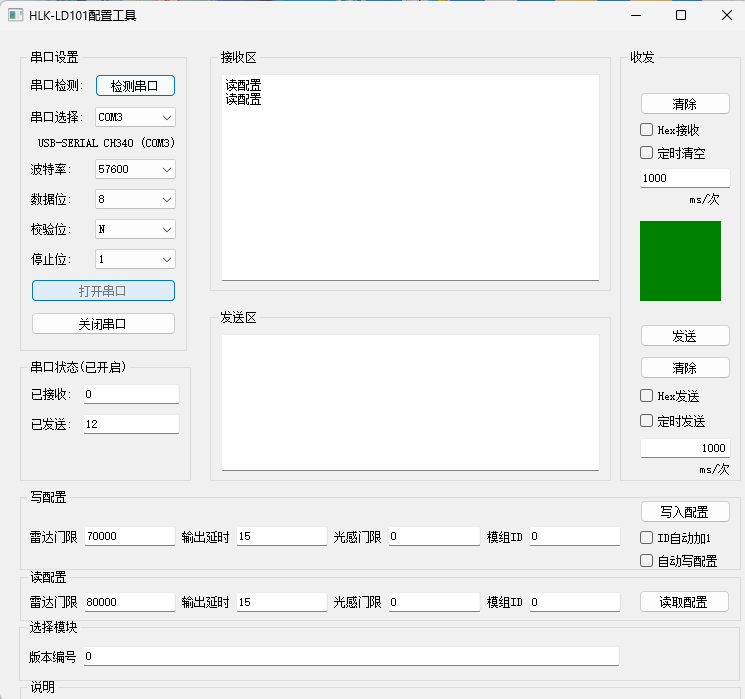Click the 写配置 雷达门限 field showing 70000
The height and width of the screenshot is (699, 745).
tap(130, 536)
